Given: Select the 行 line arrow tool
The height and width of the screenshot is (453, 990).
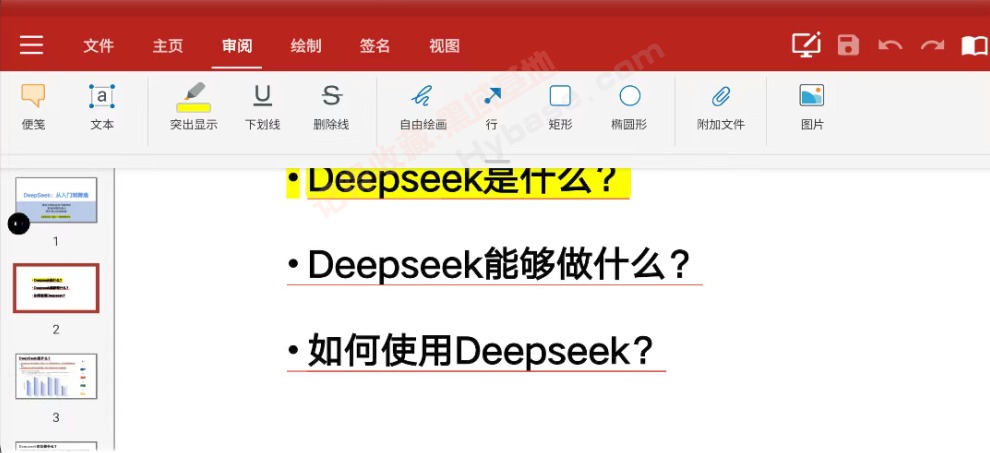Looking at the screenshot, I should [492, 106].
